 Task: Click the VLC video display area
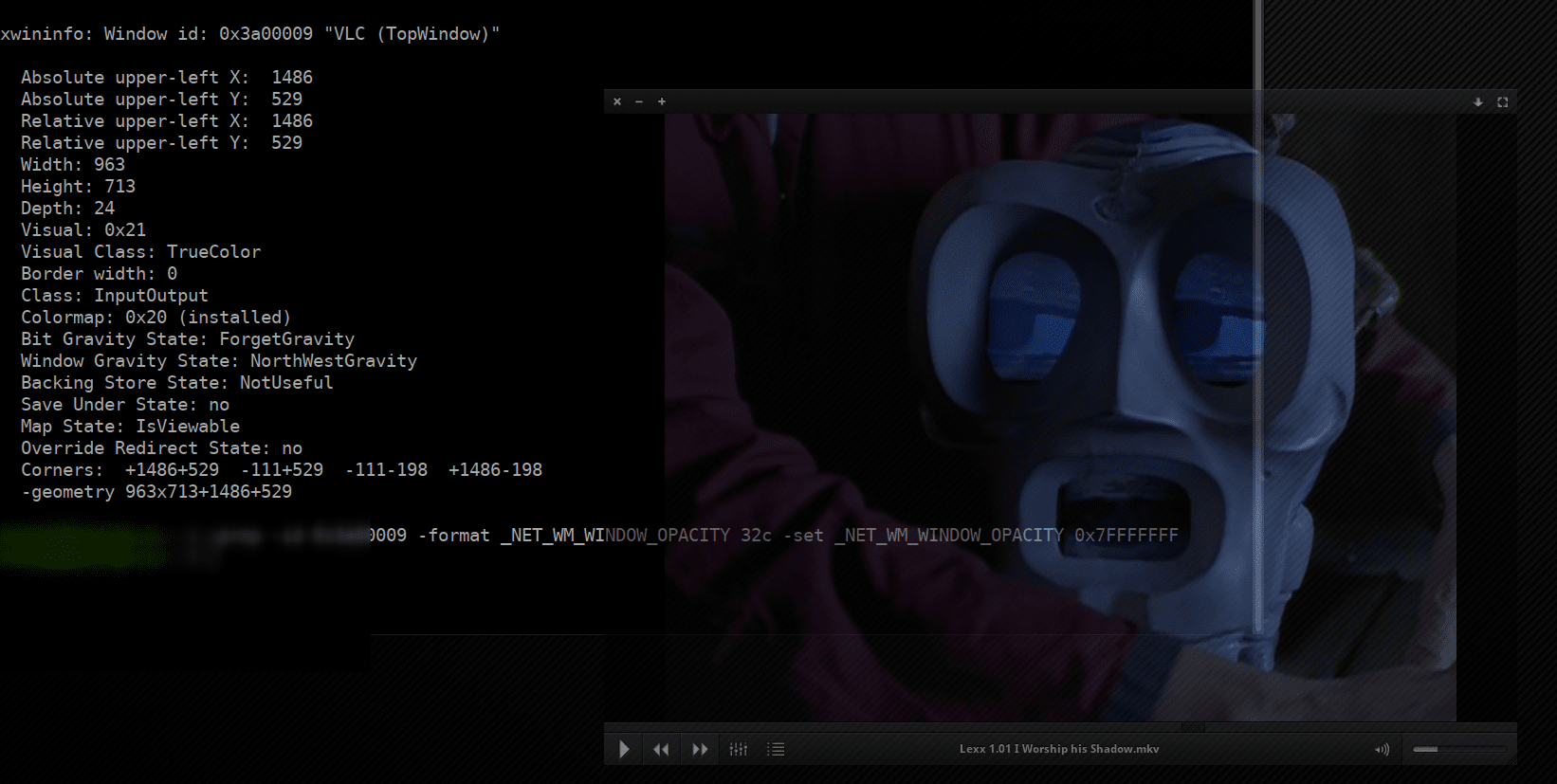1060,417
